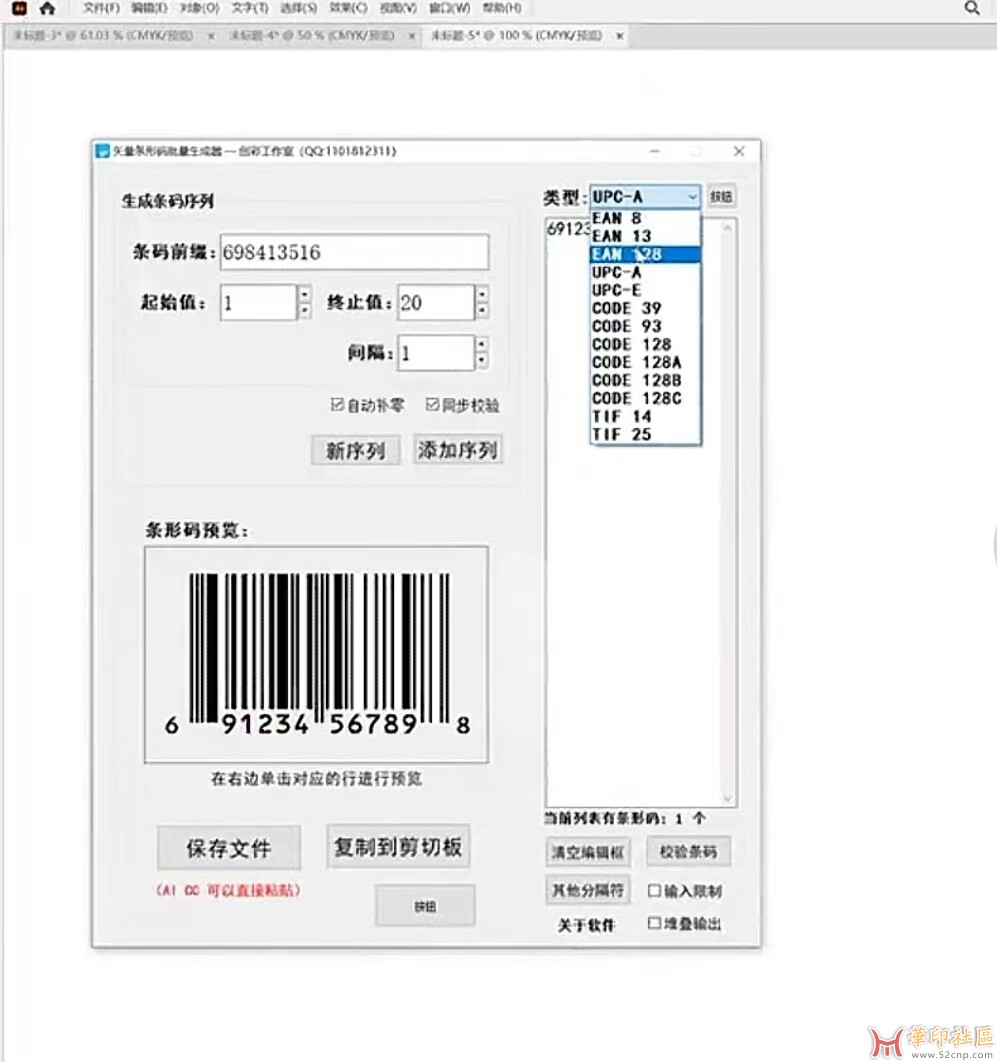997x1062 pixels.
Task: Click the 其他分隔符 button
Action: [588, 890]
